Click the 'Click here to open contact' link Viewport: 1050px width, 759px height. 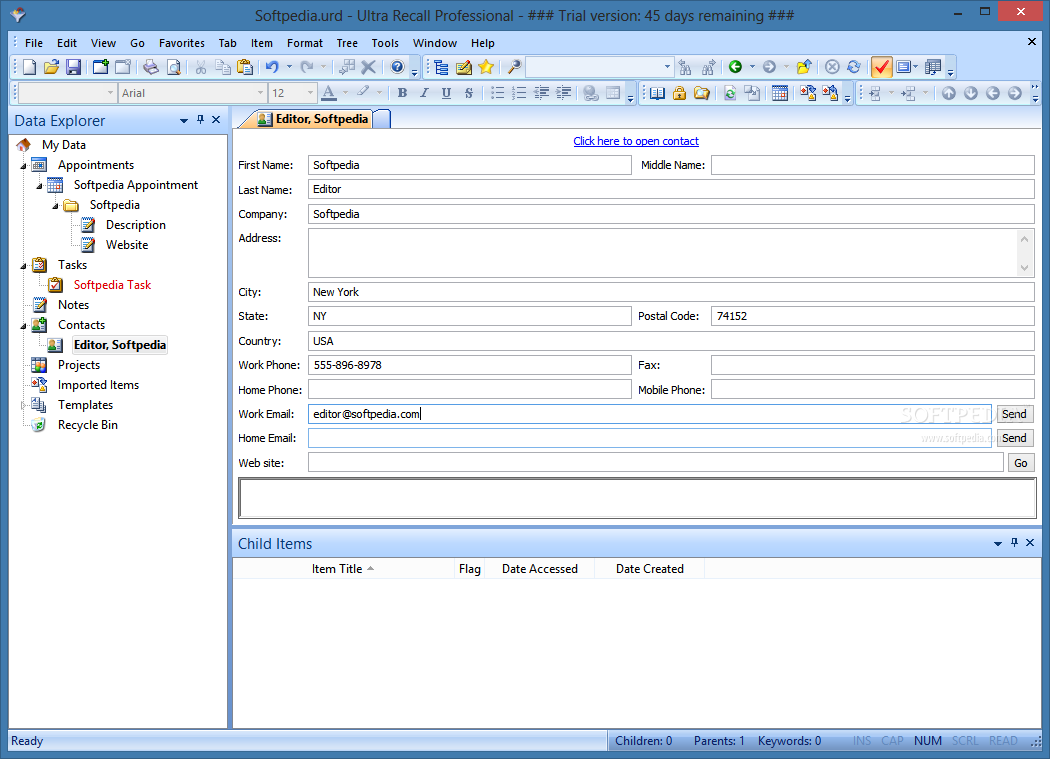click(635, 141)
